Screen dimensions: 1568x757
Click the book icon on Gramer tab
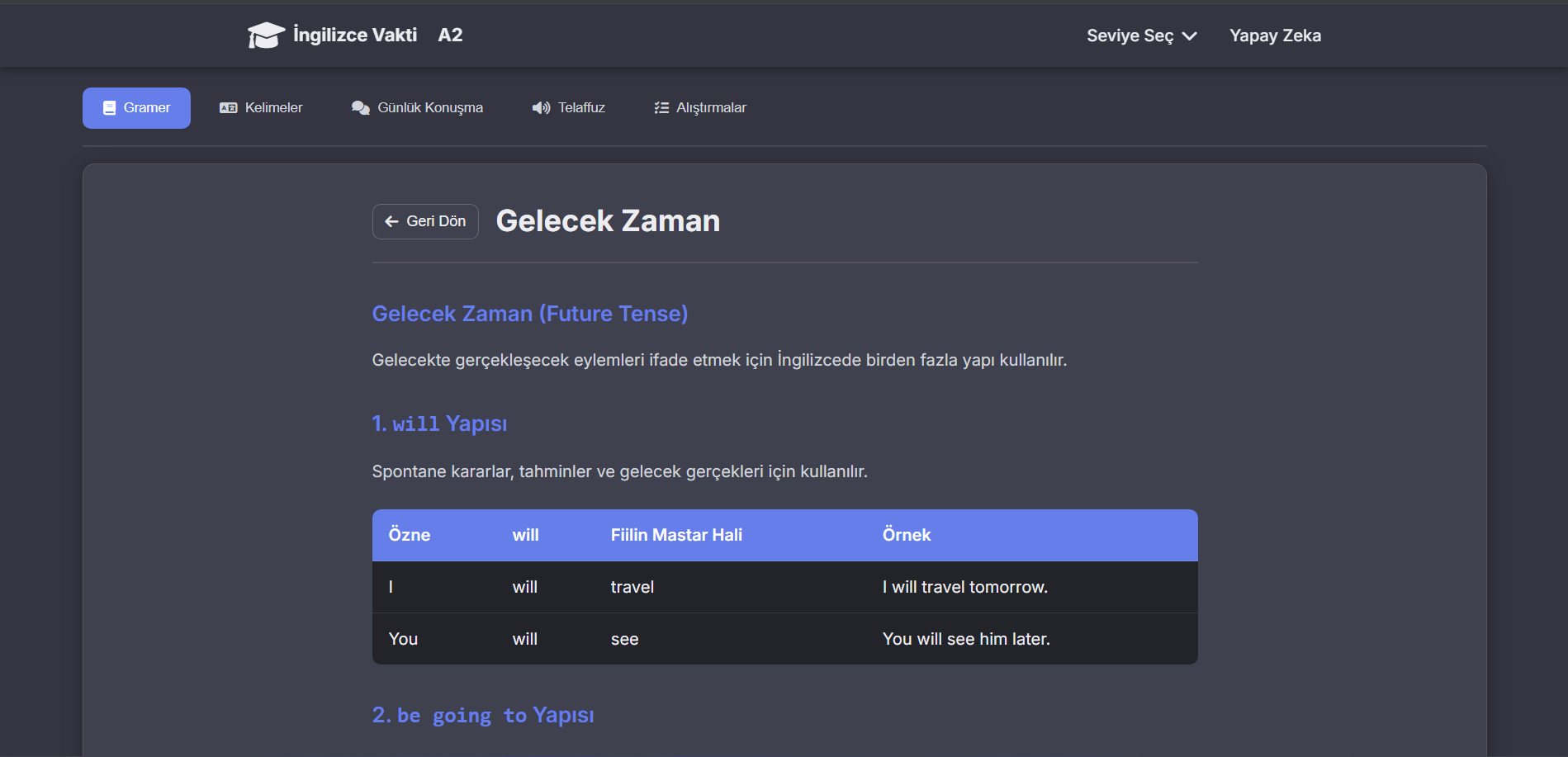coord(109,108)
